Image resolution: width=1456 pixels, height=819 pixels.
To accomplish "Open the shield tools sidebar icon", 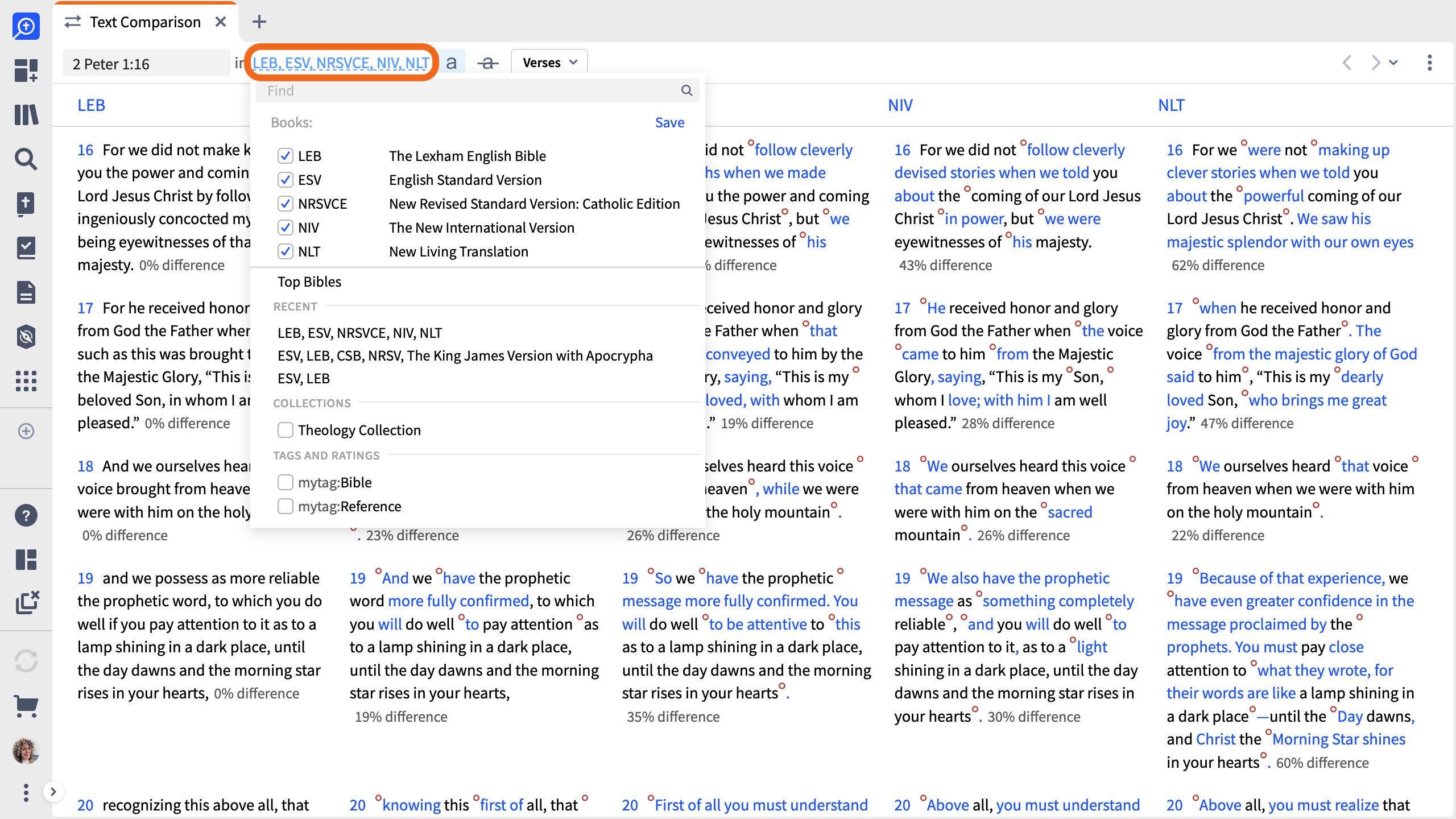I will (x=26, y=337).
